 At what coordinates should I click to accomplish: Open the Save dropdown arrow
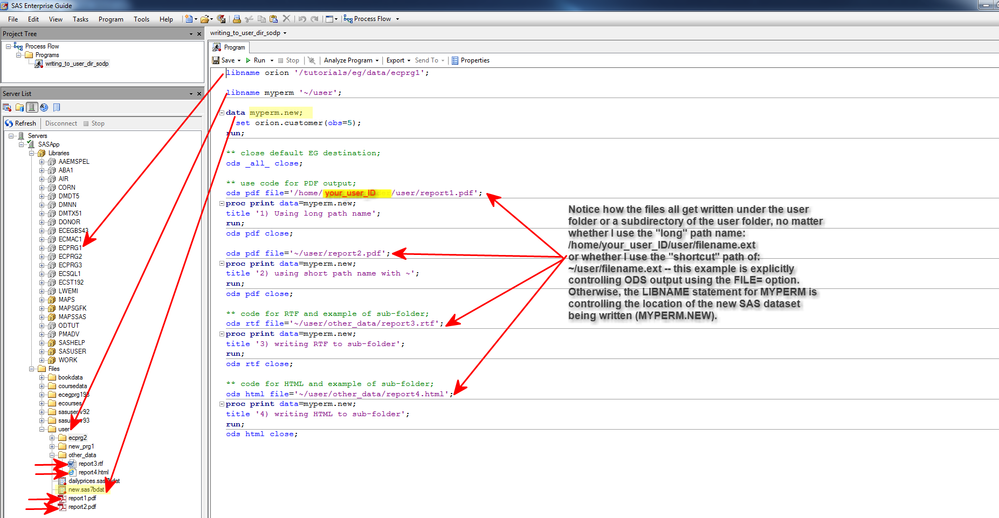pyautogui.click(x=239, y=61)
